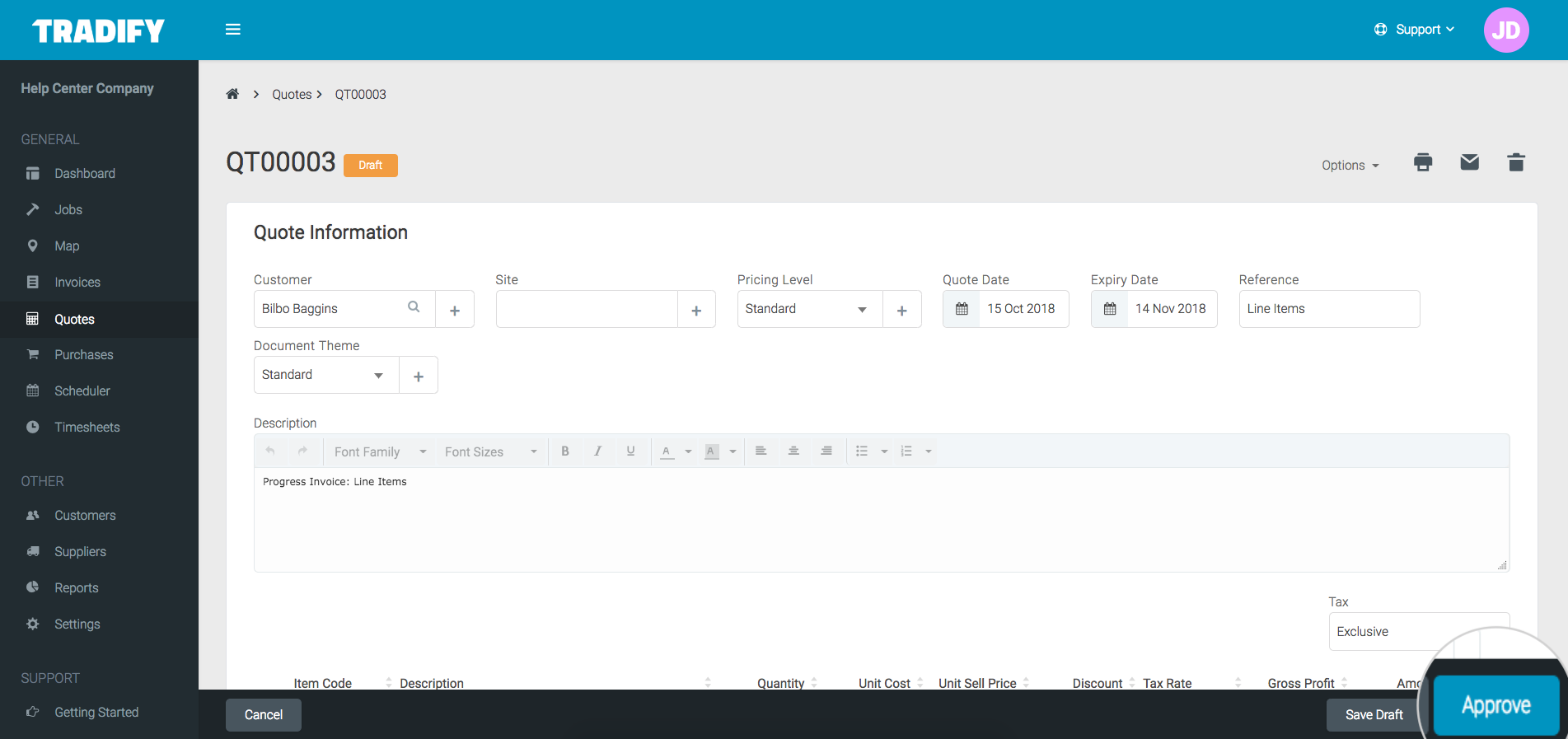
Task: Open the Font Sizes dropdown
Action: [490, 451]
